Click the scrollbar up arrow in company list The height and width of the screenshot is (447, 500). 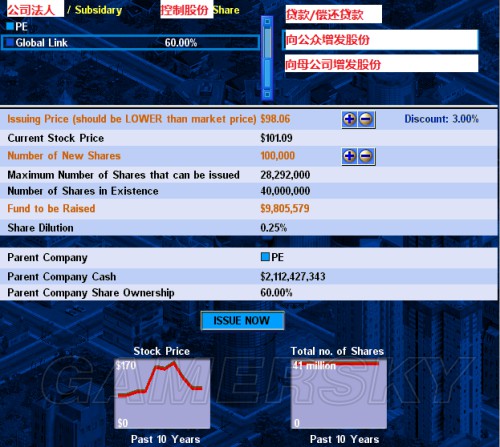(x=267, y=22)
